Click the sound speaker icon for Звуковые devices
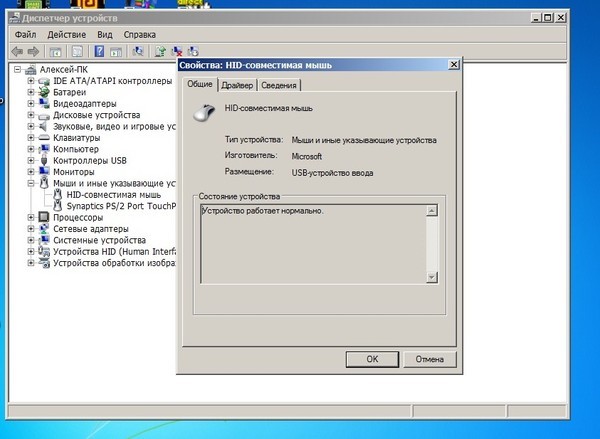Viewport: 600px width, 439px height. pyautogui.click(x=43, y=126)
